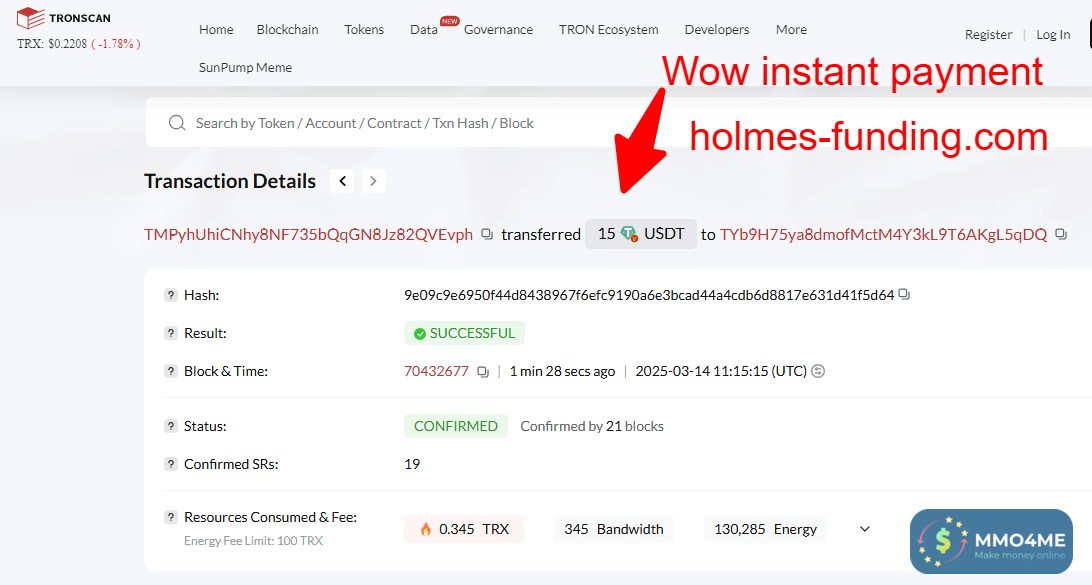
Task: Open the Governance menu
Action: point(498,29)
